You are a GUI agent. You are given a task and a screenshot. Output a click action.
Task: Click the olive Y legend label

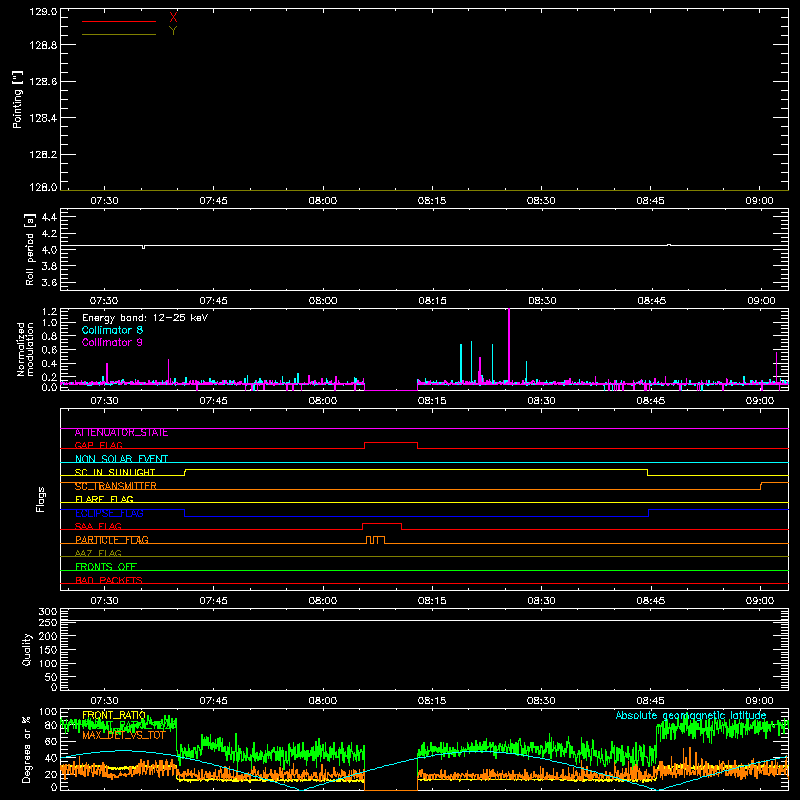tap(173, 31)
